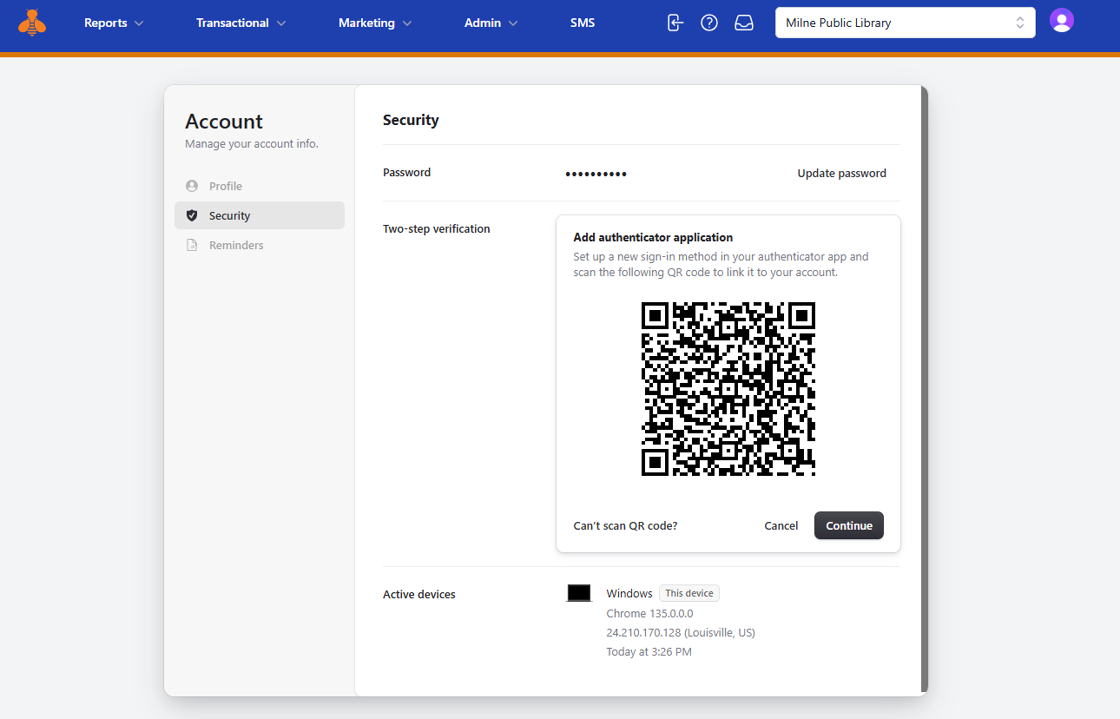1120x719 pixels.
Task: Click Can't scan QR code link
Action: [625, 526]
